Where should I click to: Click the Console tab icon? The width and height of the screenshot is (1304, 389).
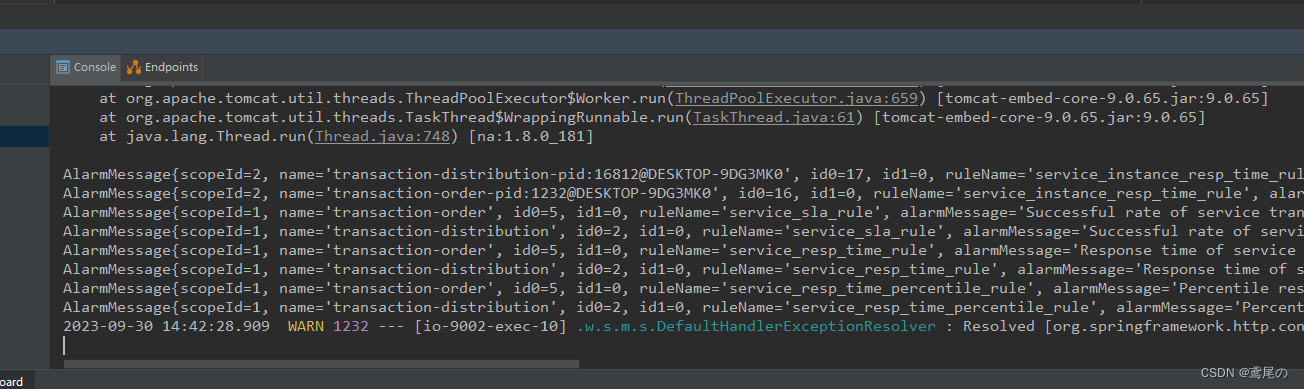click(63, 67)
